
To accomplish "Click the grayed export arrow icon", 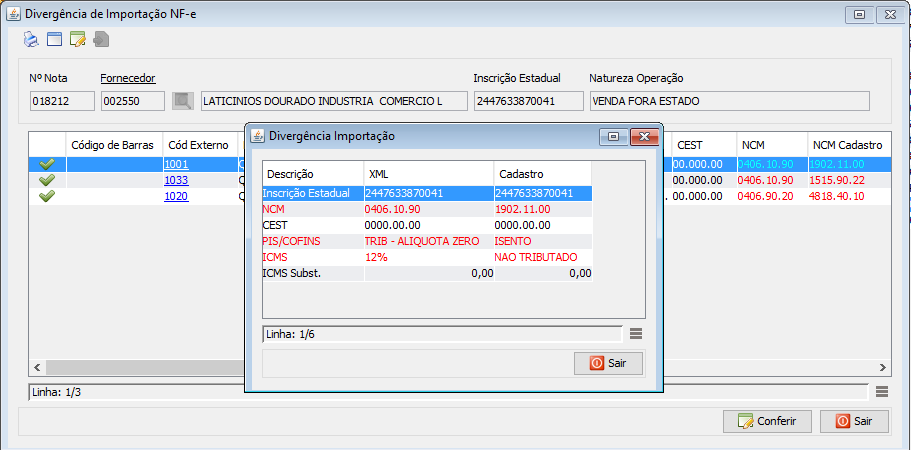I will (101, 40).
